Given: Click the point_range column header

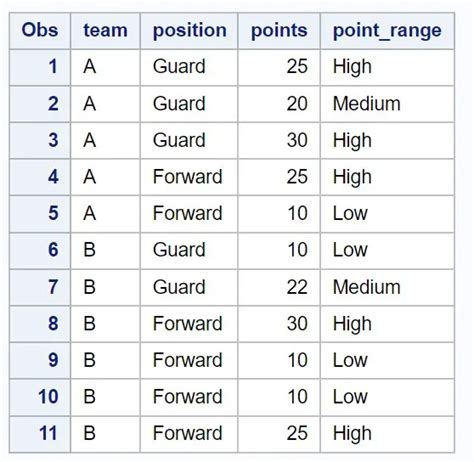Looking at the screenshot, I should click(x=387, y=31).
